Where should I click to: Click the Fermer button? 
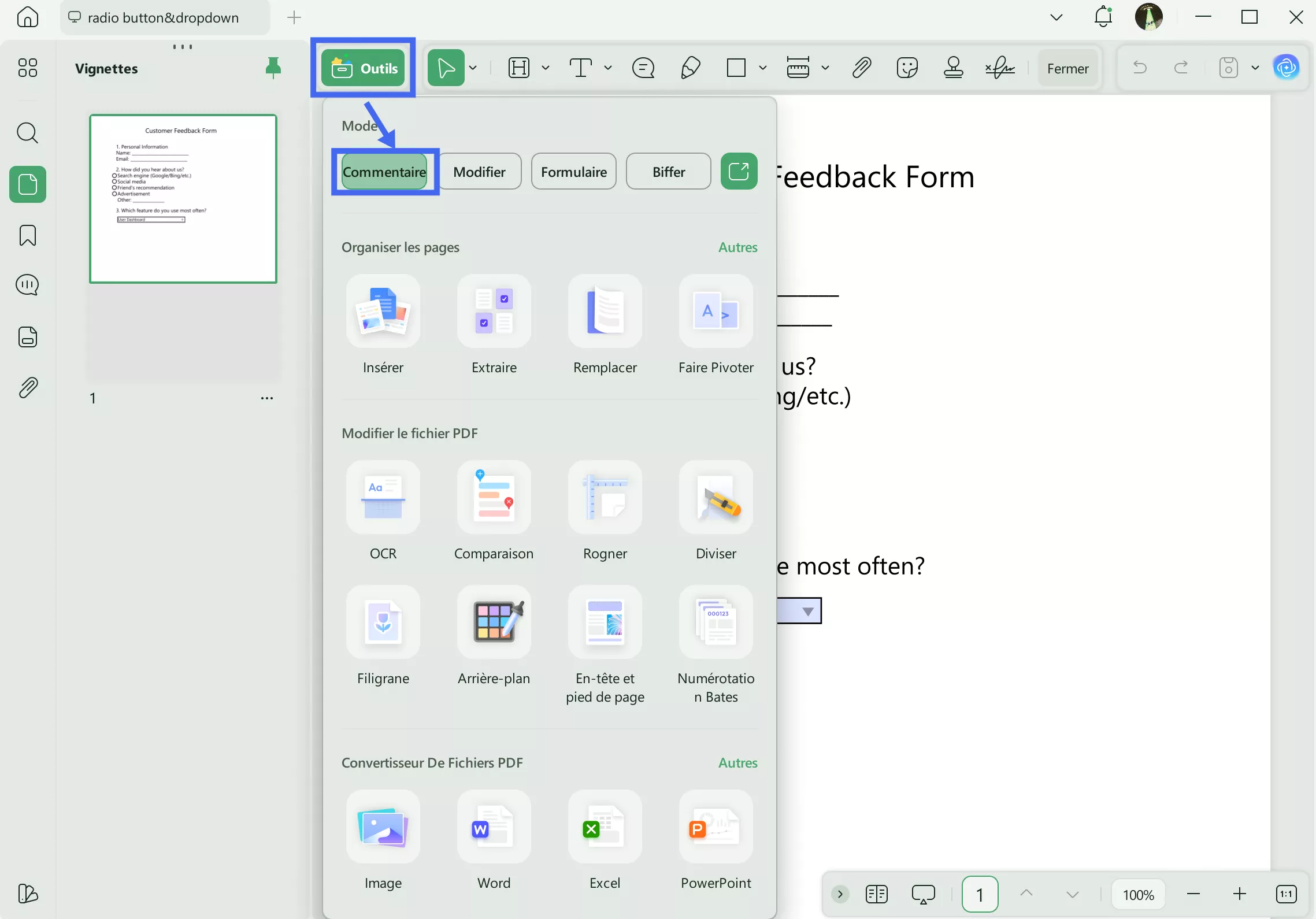pos(1067,68)
